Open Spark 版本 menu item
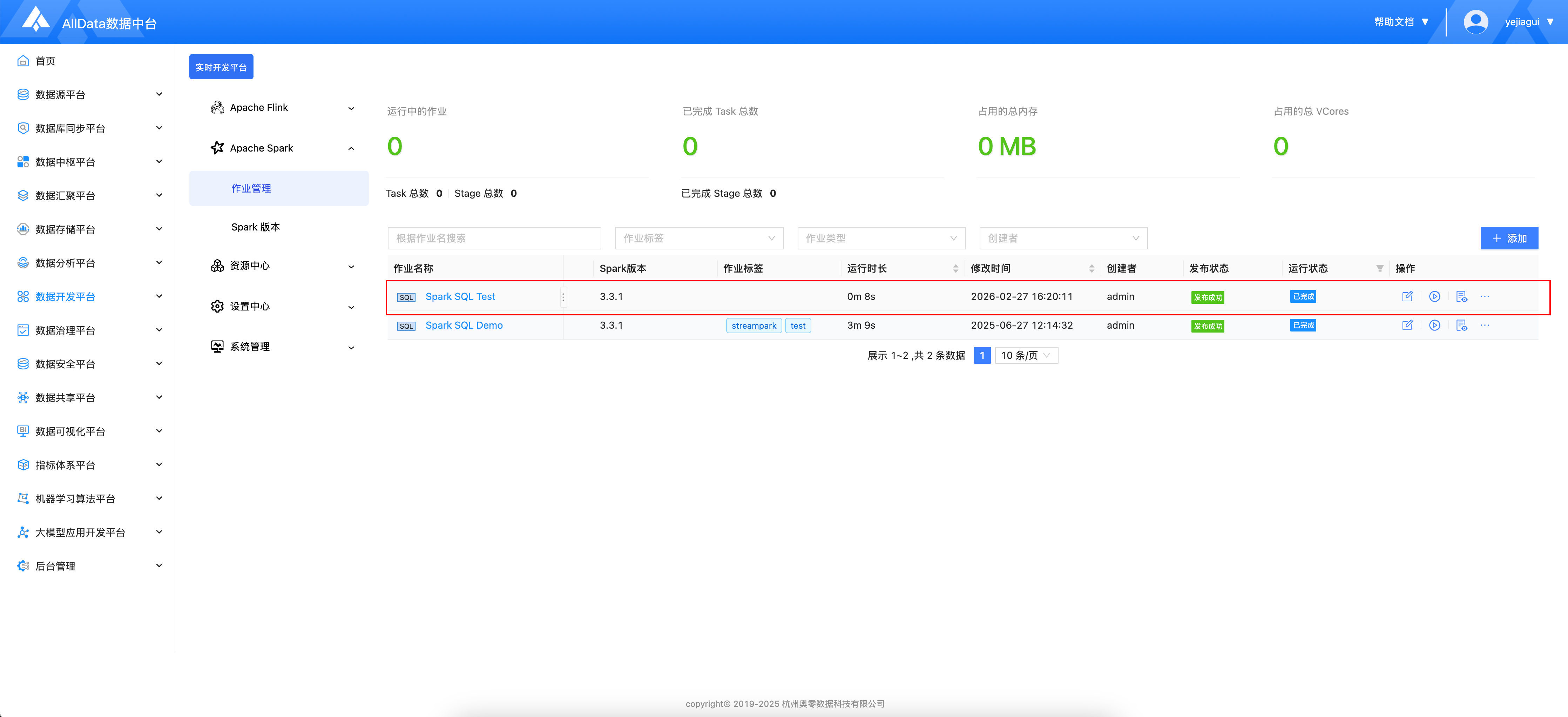Image resolution: width=1568 pixels, height=717 pixels. pyautogui.click(x=256, y=227)
